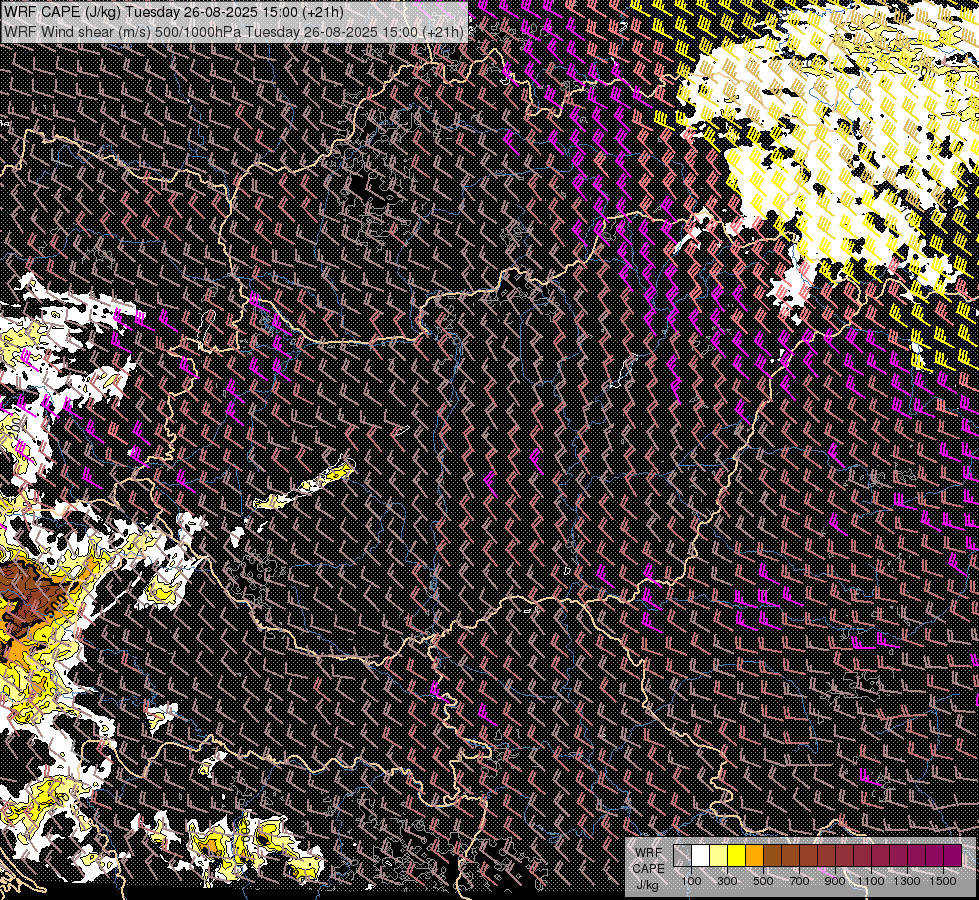This screenshot has width=979, height=900.
Task: Select the pale yellow 200–300 legend swatch
Action: 719,855
